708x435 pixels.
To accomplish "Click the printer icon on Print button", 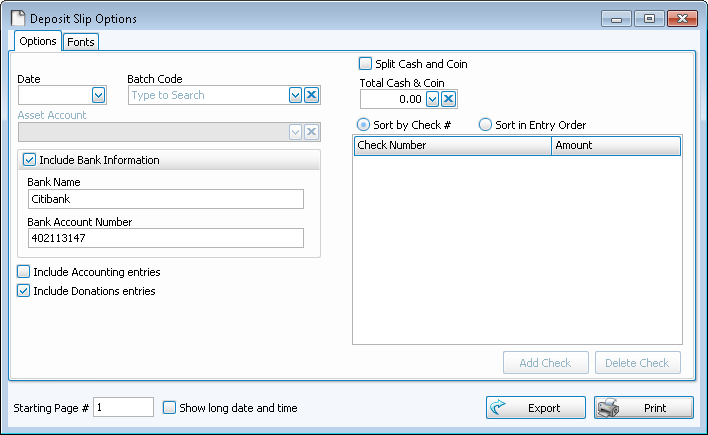I will (609, 408).
